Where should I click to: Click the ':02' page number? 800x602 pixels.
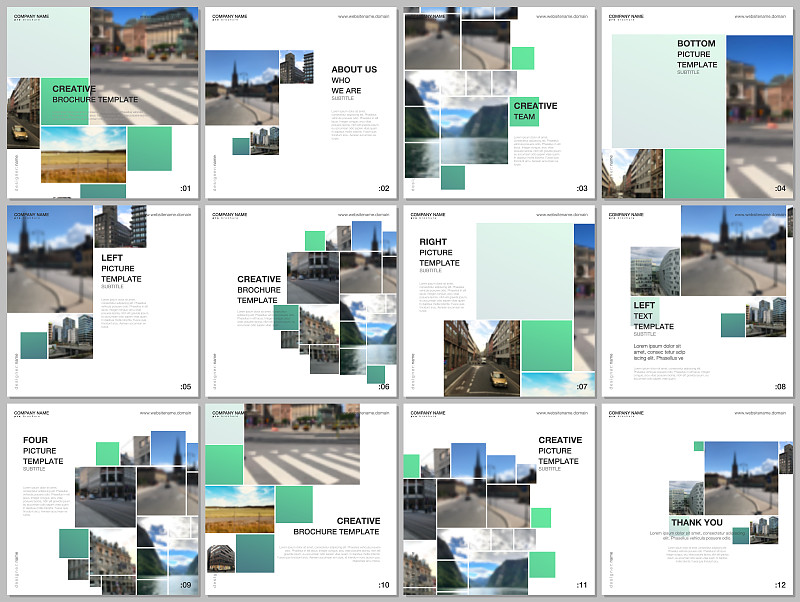[x=384, y=188]
